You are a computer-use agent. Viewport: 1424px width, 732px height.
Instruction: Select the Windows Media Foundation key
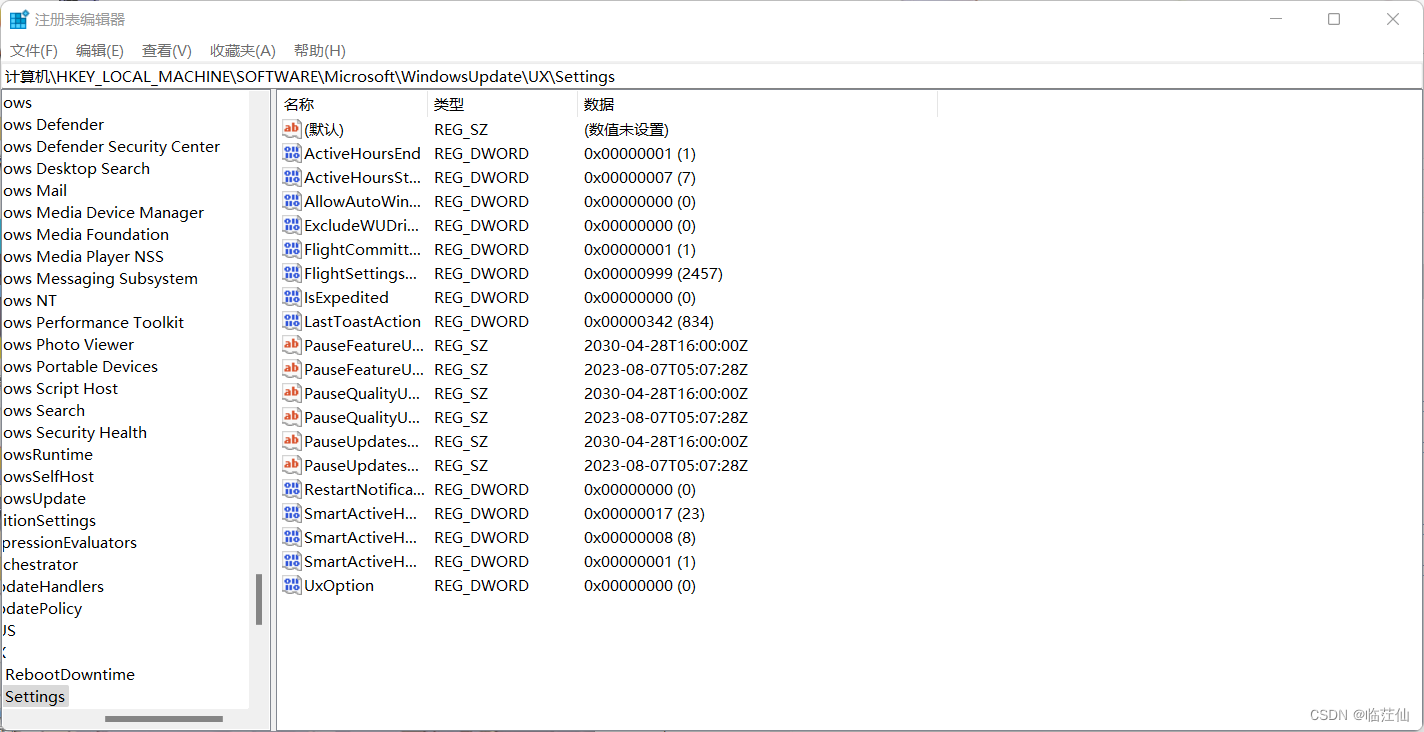(x=85, y=234)
